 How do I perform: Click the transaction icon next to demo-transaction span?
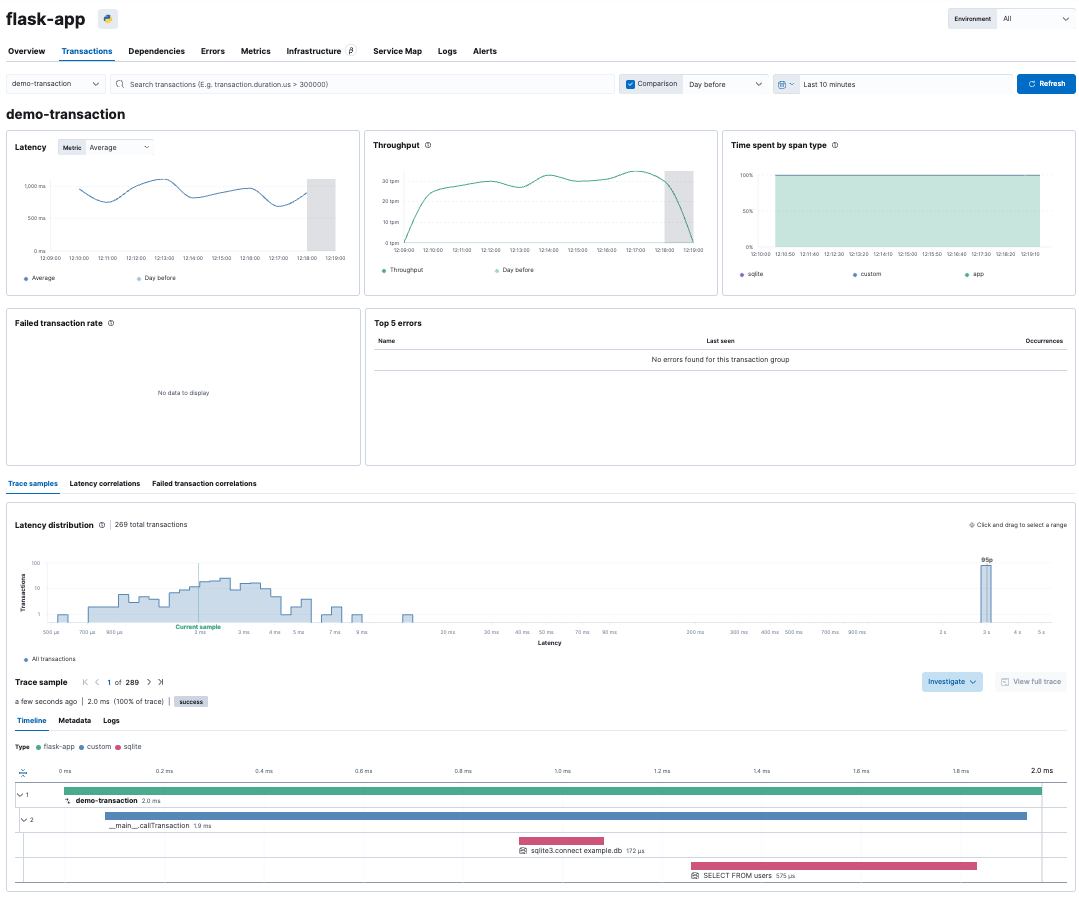pos(68,800)
